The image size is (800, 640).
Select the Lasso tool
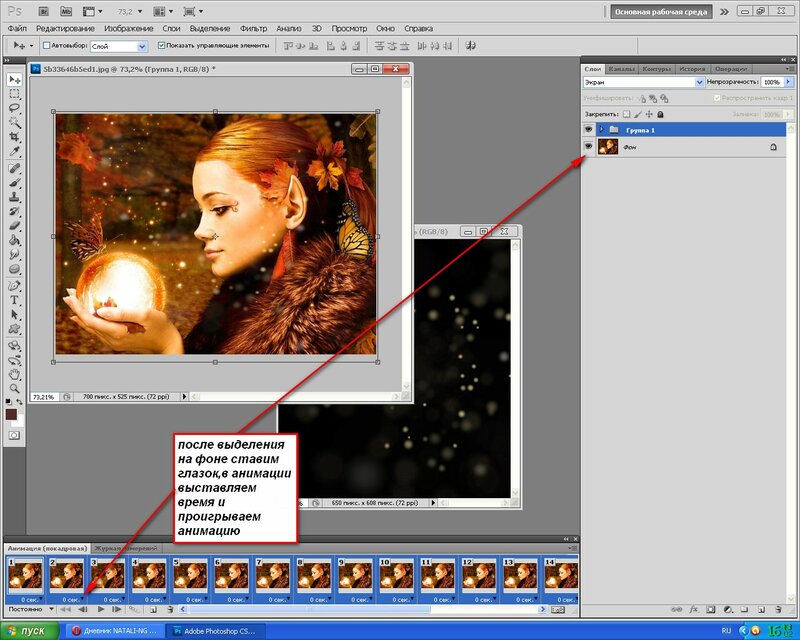14,108
